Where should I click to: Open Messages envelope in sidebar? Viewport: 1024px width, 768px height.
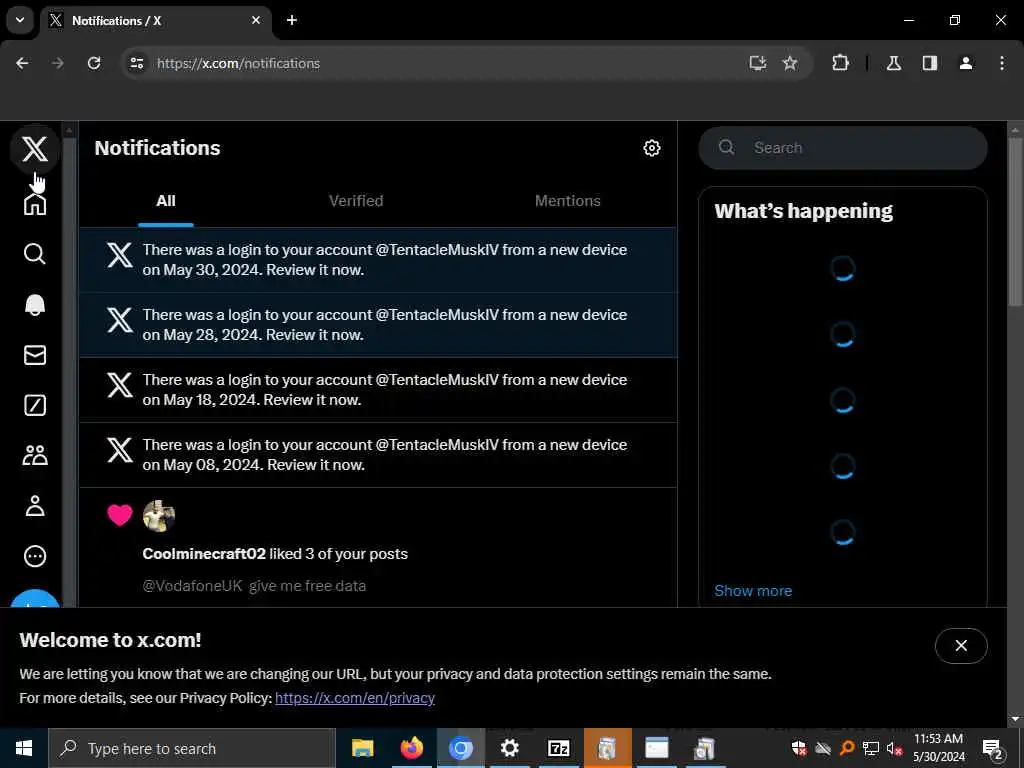pos(35,355)
